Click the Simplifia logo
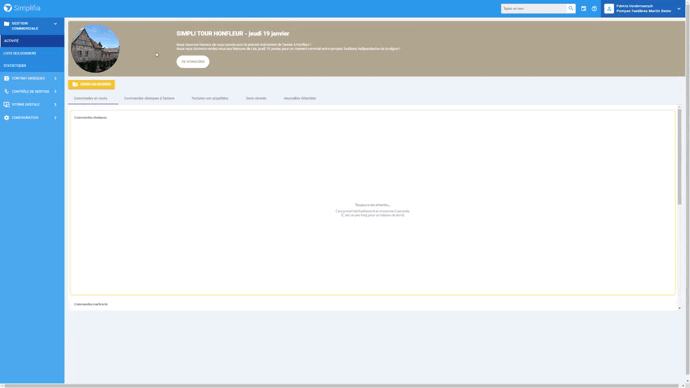 (22, 8)
